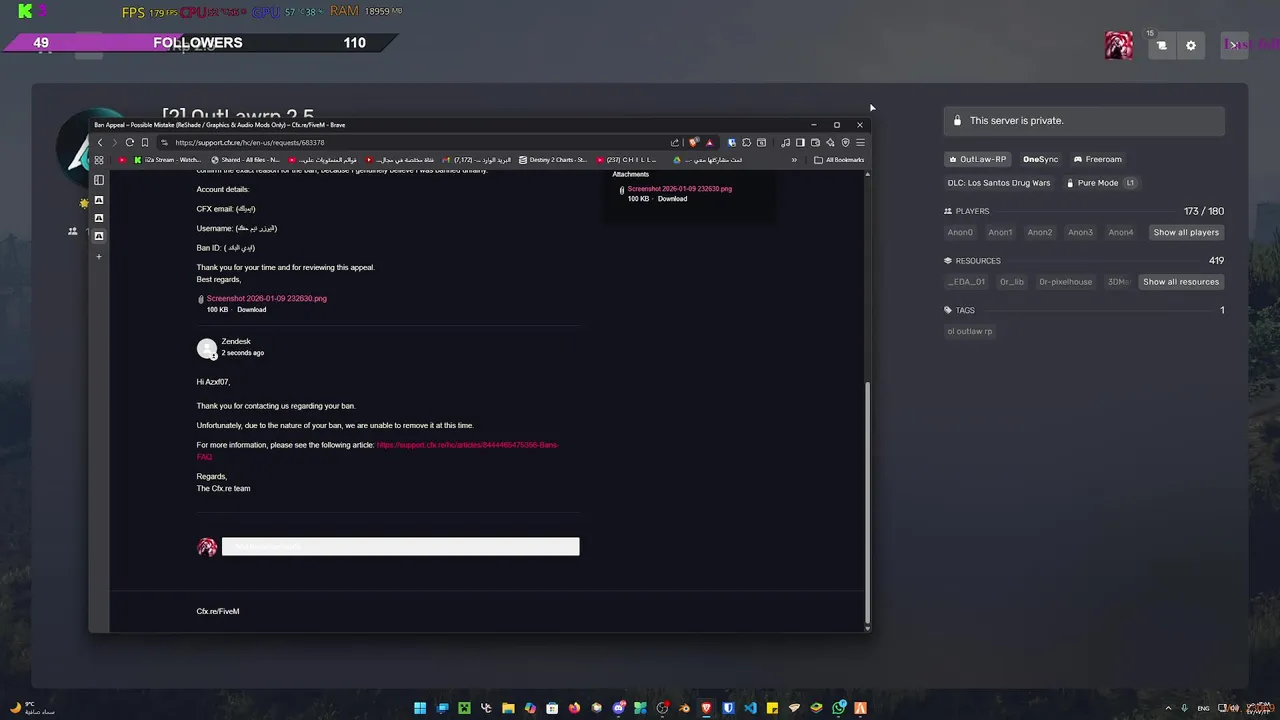This screenshot has height=720, width=1280.
Task: Click DLC: Los Santos Drug Wars label
Action: pyautogui.click(x=999, y=183)
